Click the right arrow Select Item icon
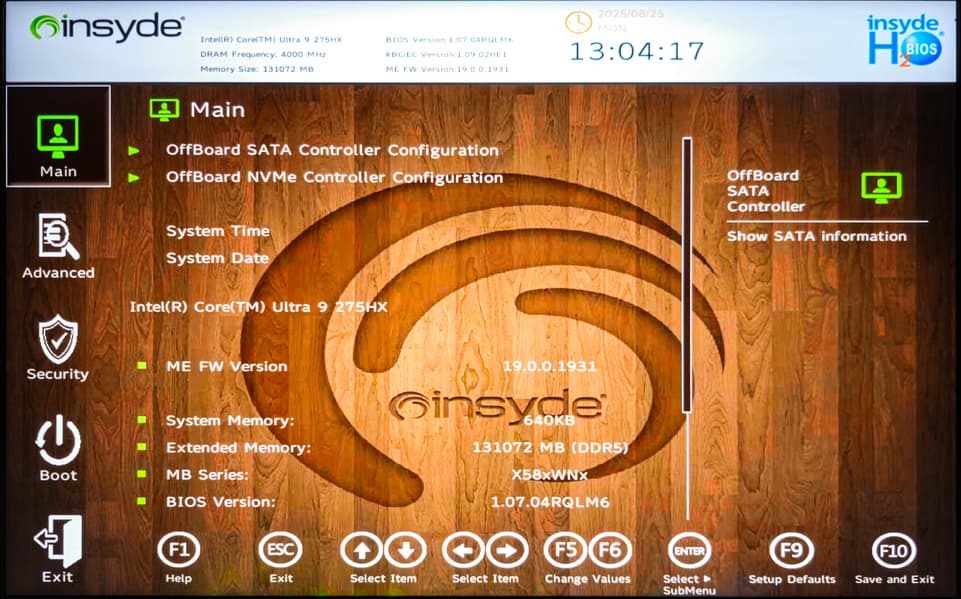 [507, 550]
